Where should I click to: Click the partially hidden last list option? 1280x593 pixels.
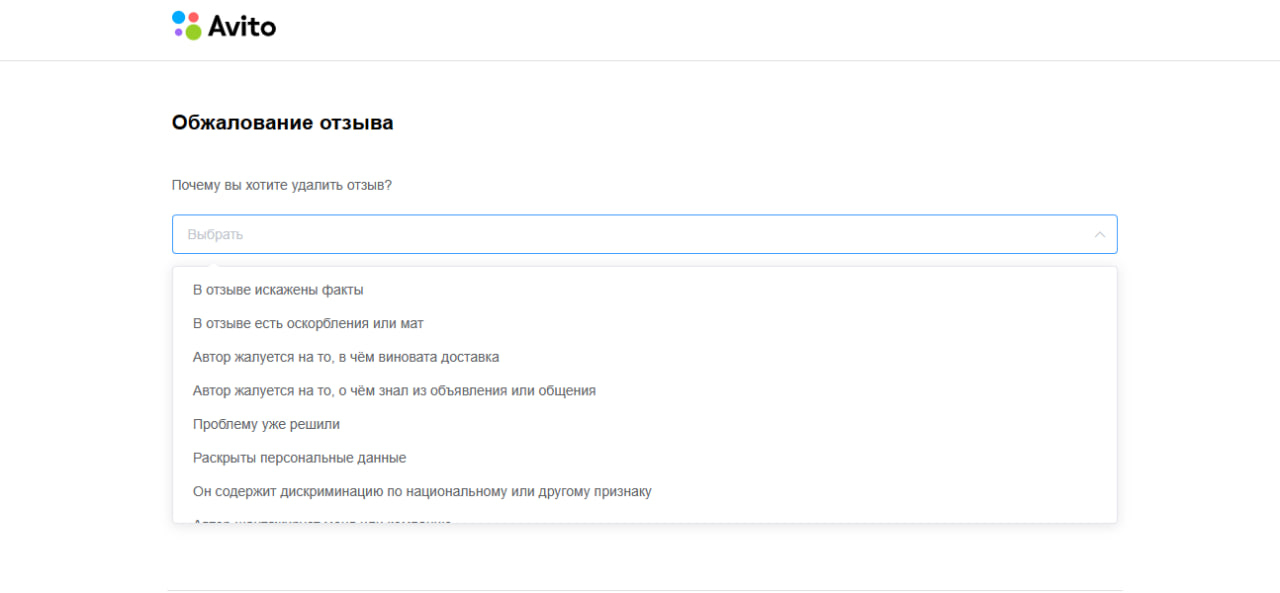pos(322,519)
